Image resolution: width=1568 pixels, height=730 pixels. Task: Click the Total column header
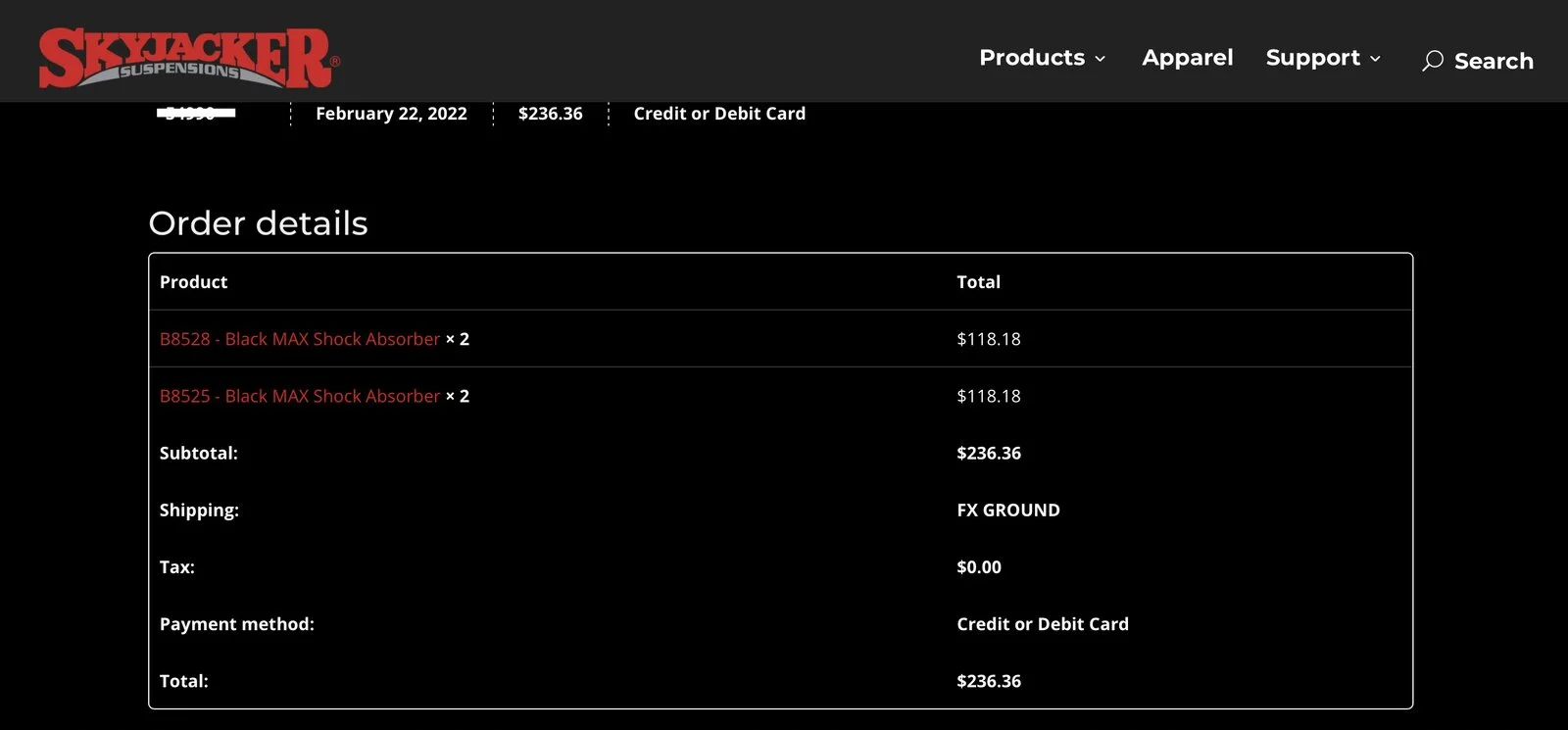pos(978,282)
